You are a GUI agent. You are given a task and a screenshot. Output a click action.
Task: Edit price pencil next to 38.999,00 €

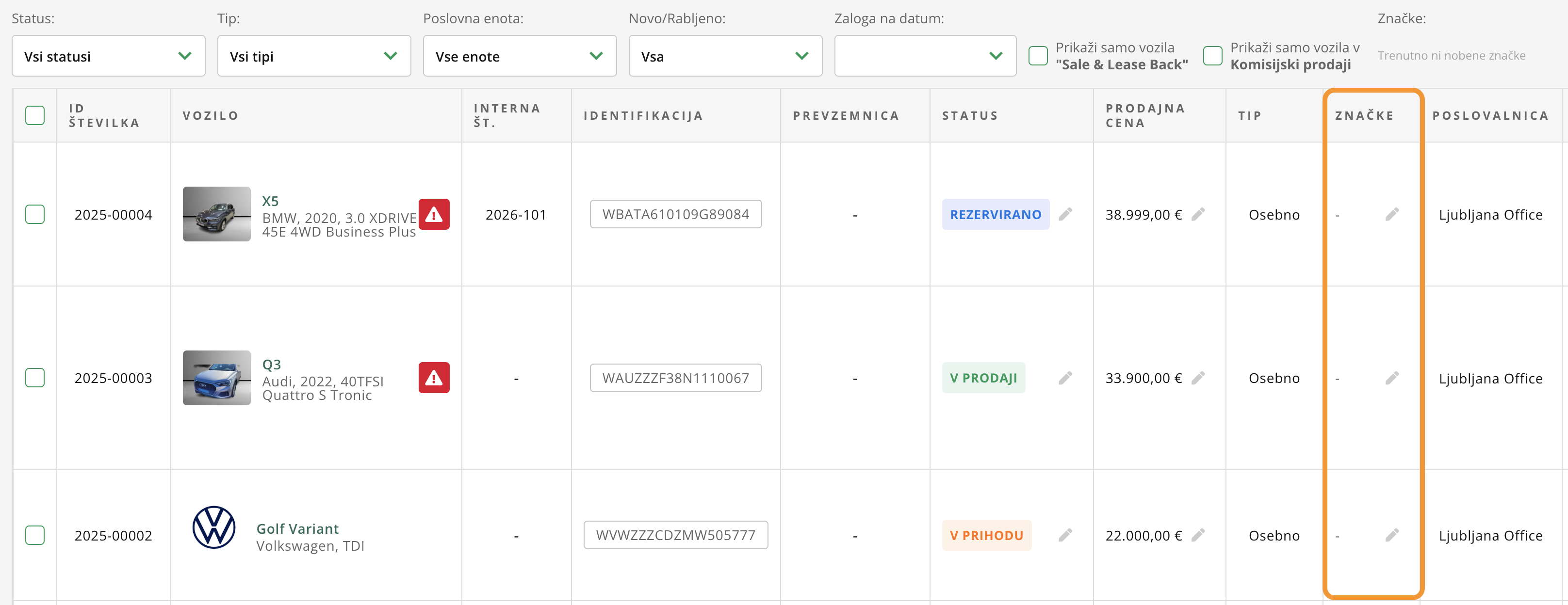[x=1198, y=214]
